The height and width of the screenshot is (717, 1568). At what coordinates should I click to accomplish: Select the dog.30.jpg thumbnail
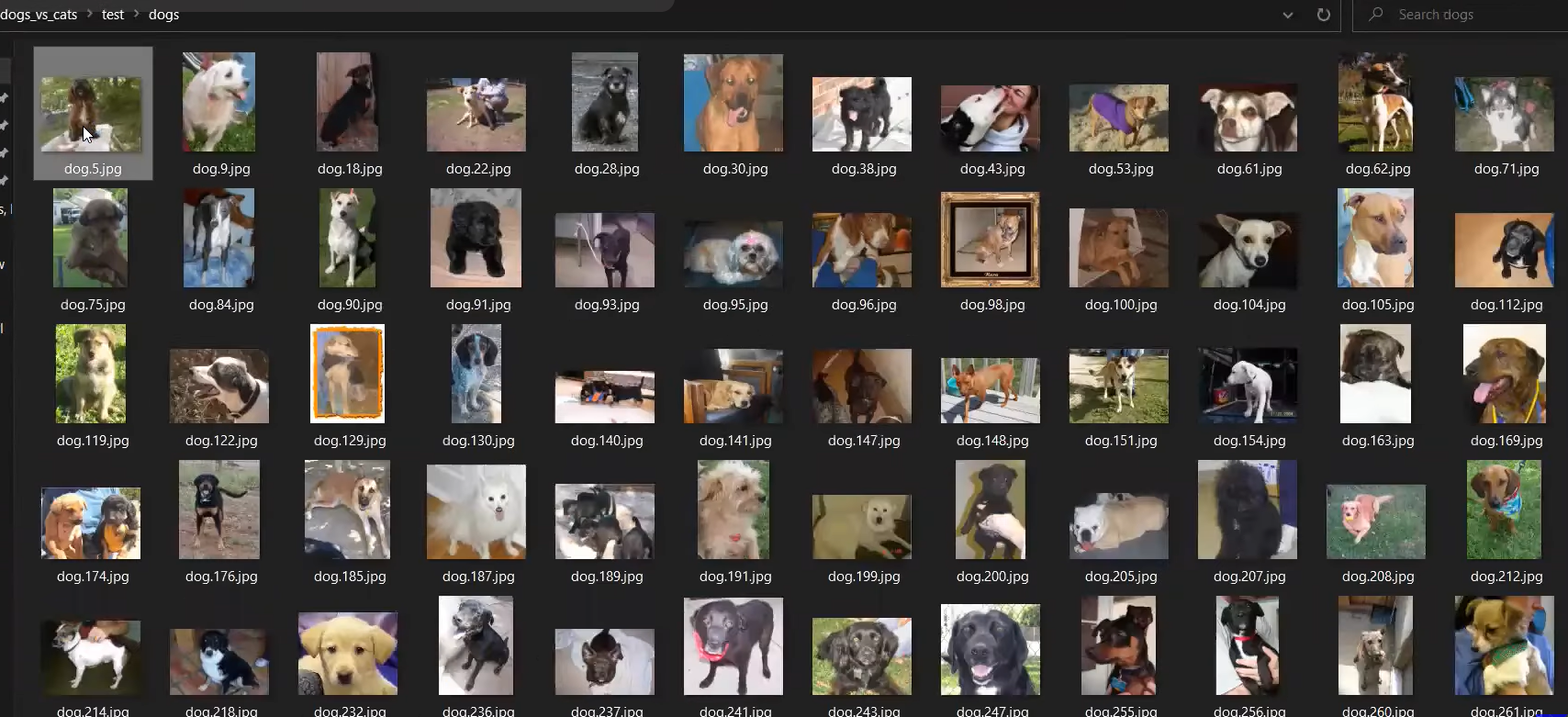point(734,103)
